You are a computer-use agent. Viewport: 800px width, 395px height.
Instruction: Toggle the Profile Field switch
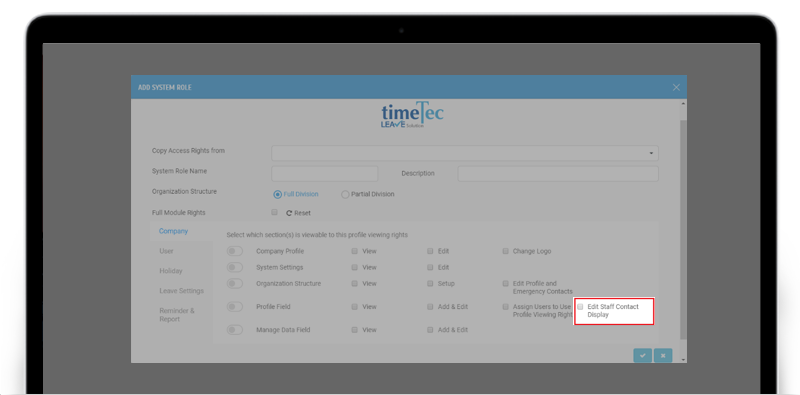pyautogui.click(x=235, y=307)
